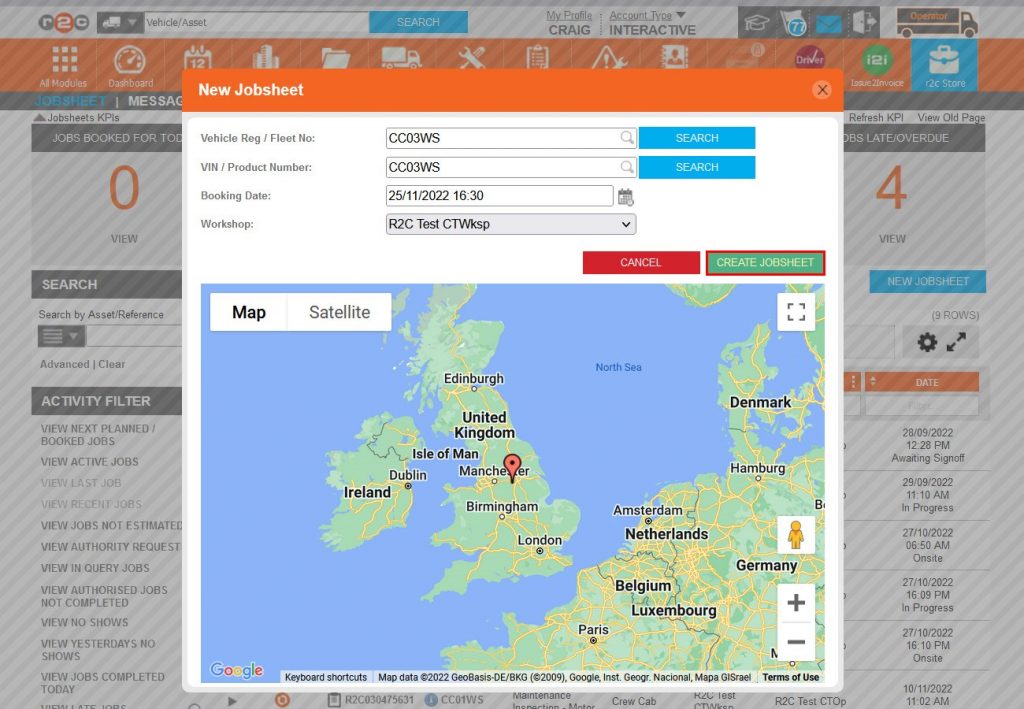Screen dimensions: 1024x709
Task: Click the Issue2Invoice icon
Action: pos(876,62)
